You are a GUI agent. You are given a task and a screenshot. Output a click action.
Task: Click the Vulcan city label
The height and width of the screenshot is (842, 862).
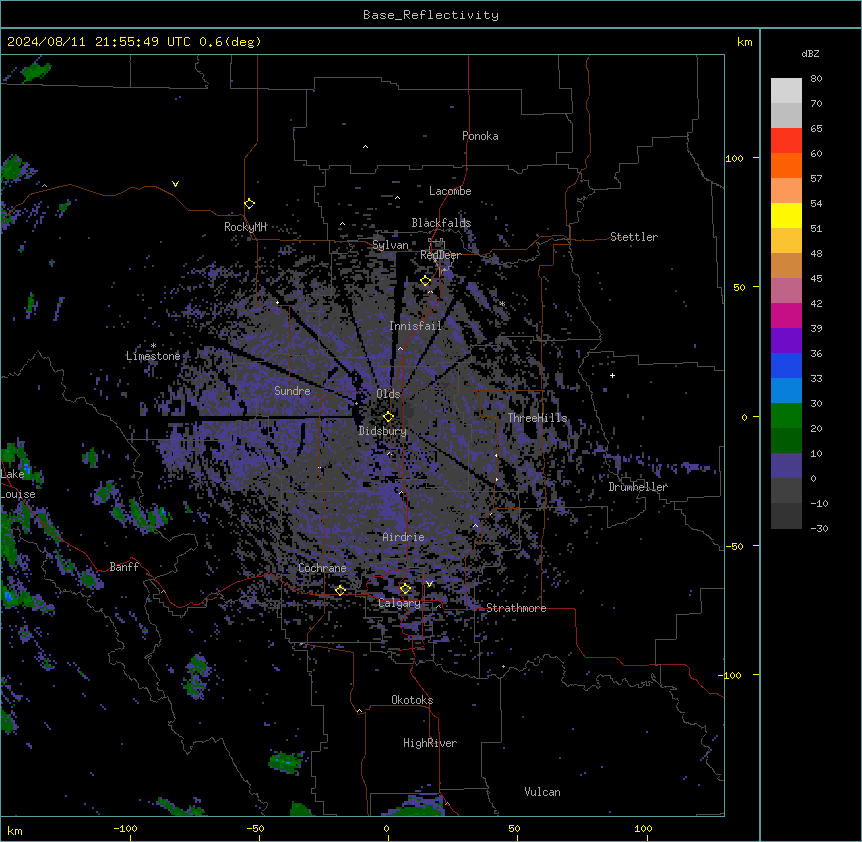click(543, 792)
